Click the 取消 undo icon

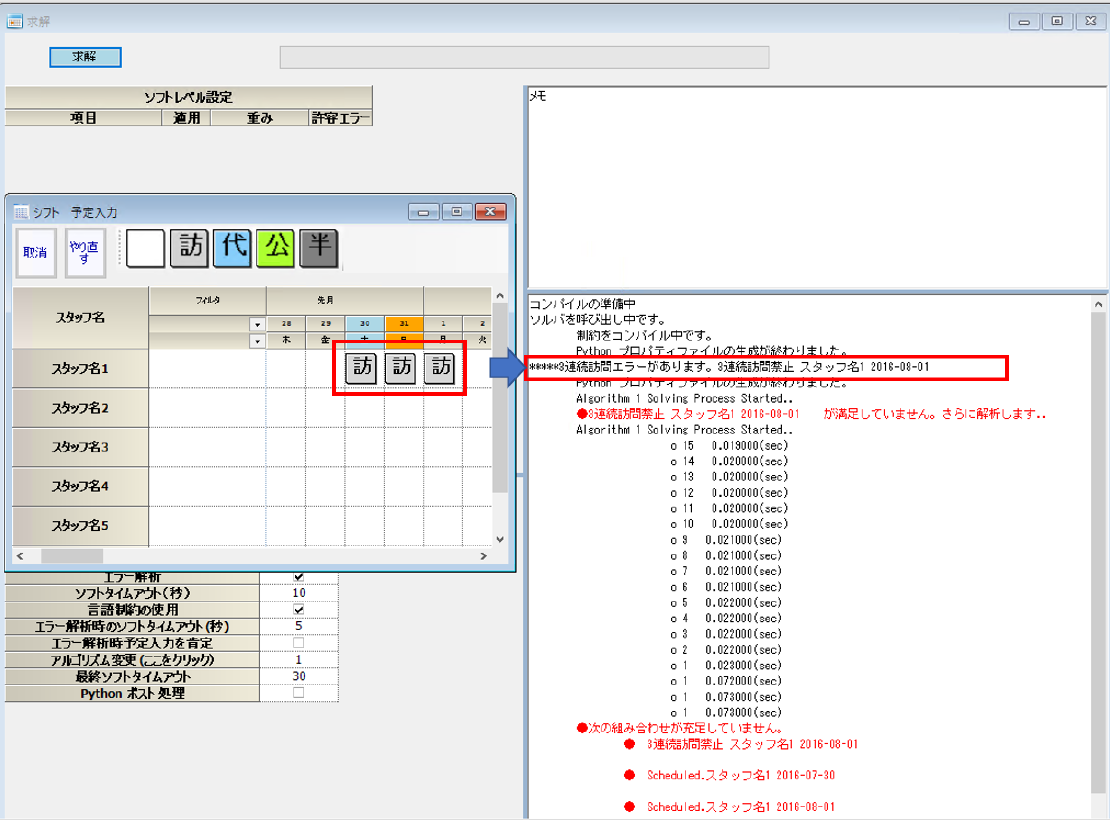point(35,253)
